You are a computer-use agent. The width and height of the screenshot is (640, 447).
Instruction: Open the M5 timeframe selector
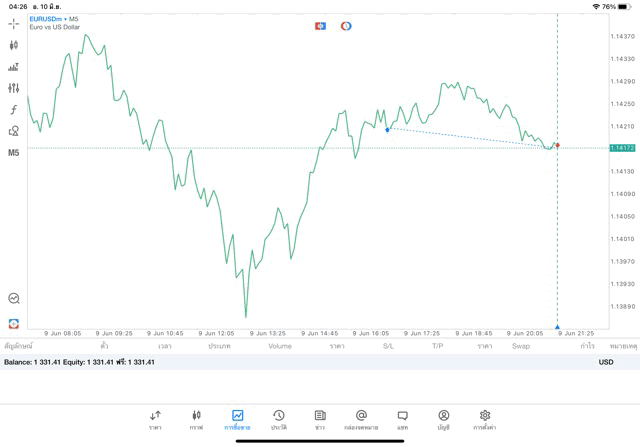[x=13, y=153]
